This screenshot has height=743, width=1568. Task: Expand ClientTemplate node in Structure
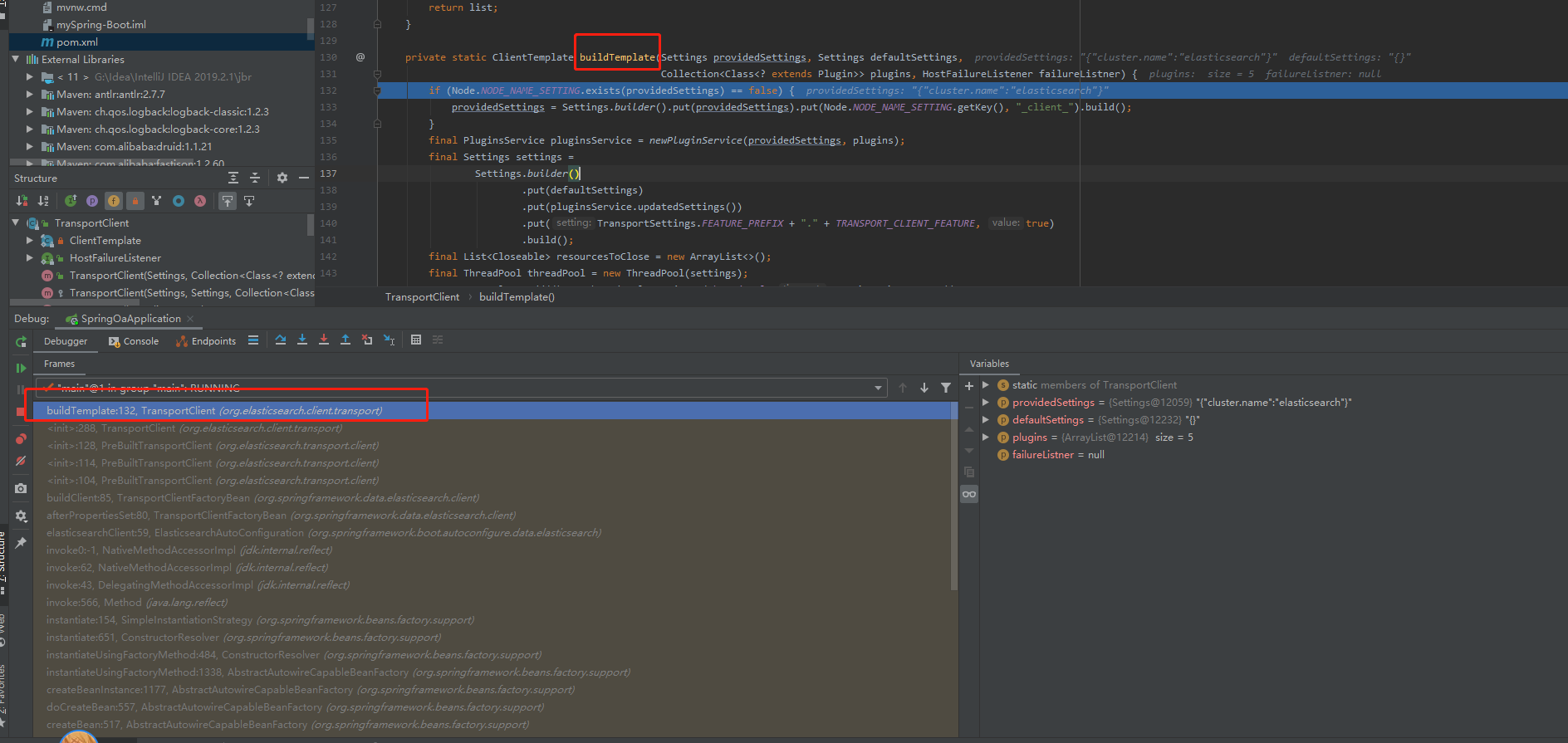pos(30,241)
